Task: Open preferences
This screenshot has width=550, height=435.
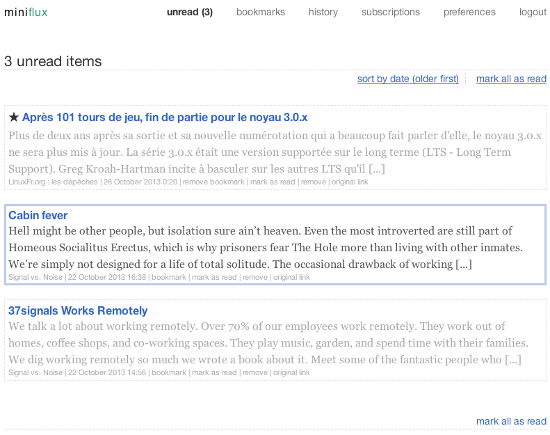Action: (x=469, y=12)
